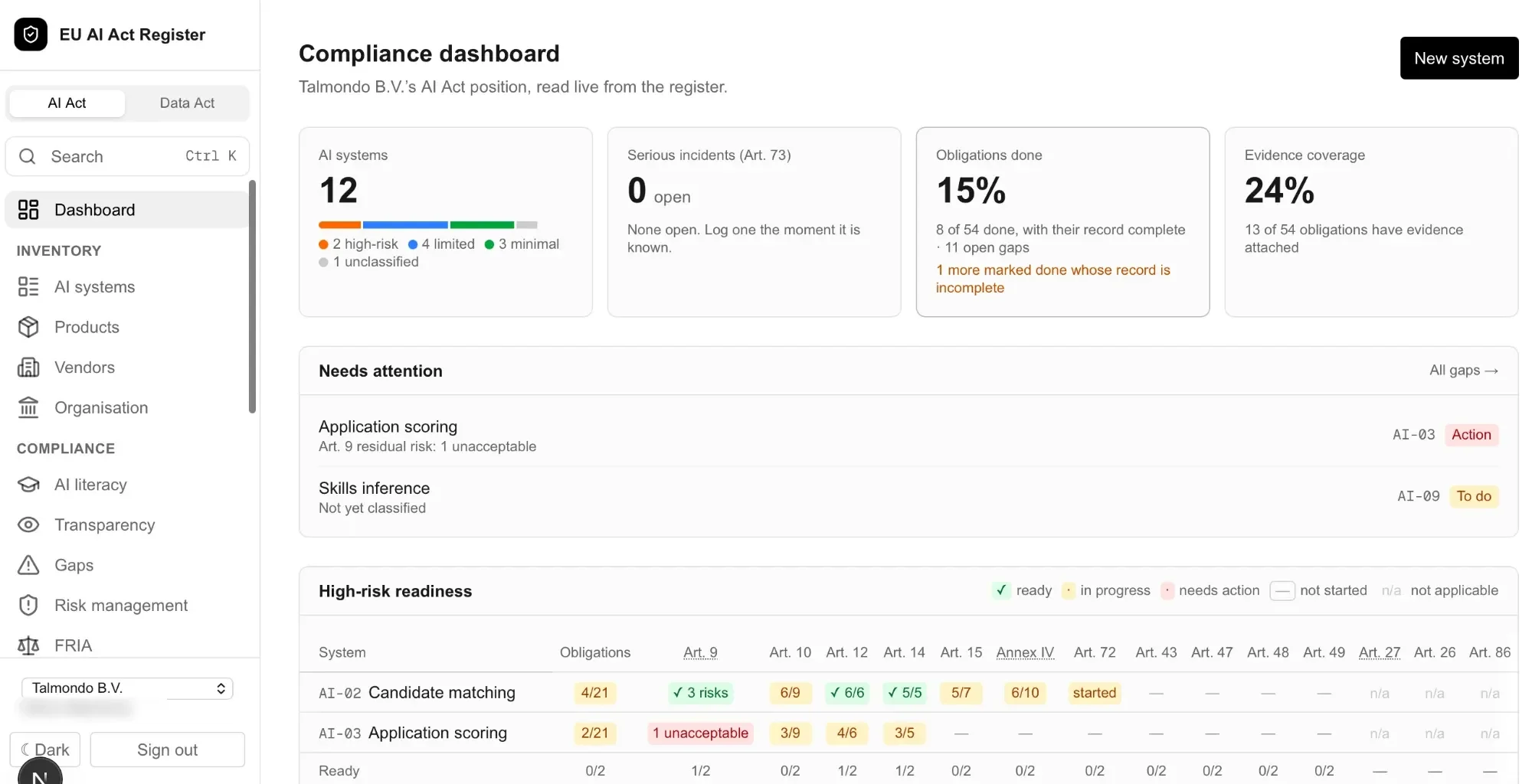
Task: Click the round N avatar icon
Action: pyautogui.click(x=40, y=771)
